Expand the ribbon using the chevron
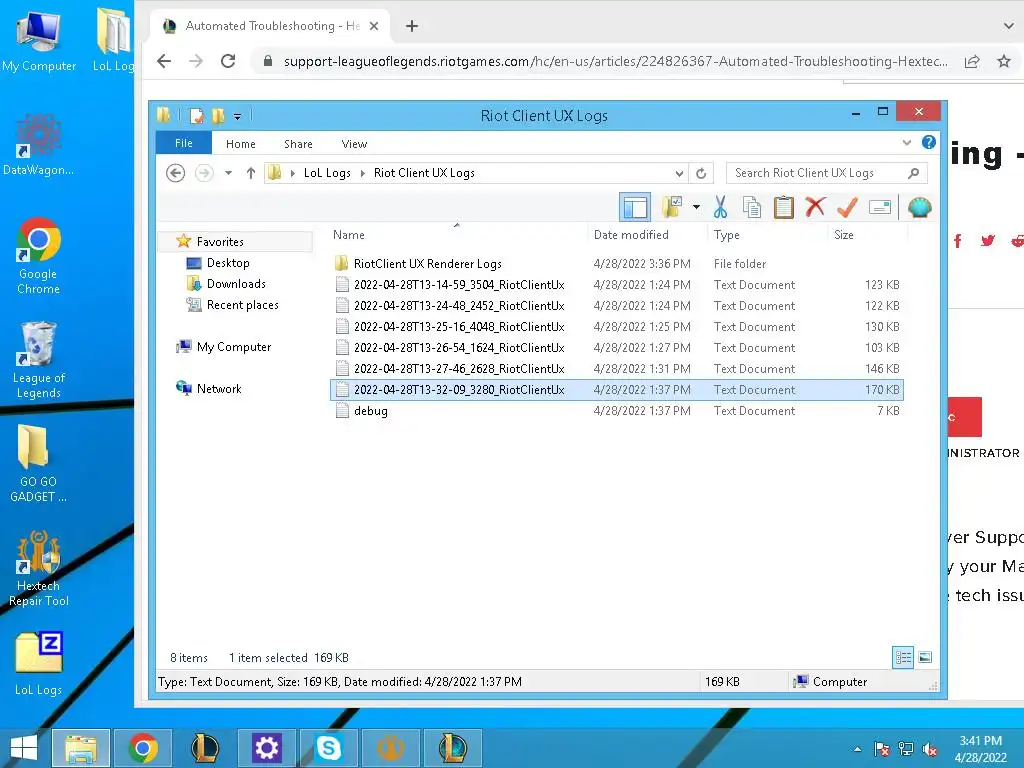The width and height of the screenshot is (1024, 768). [906, 142]
